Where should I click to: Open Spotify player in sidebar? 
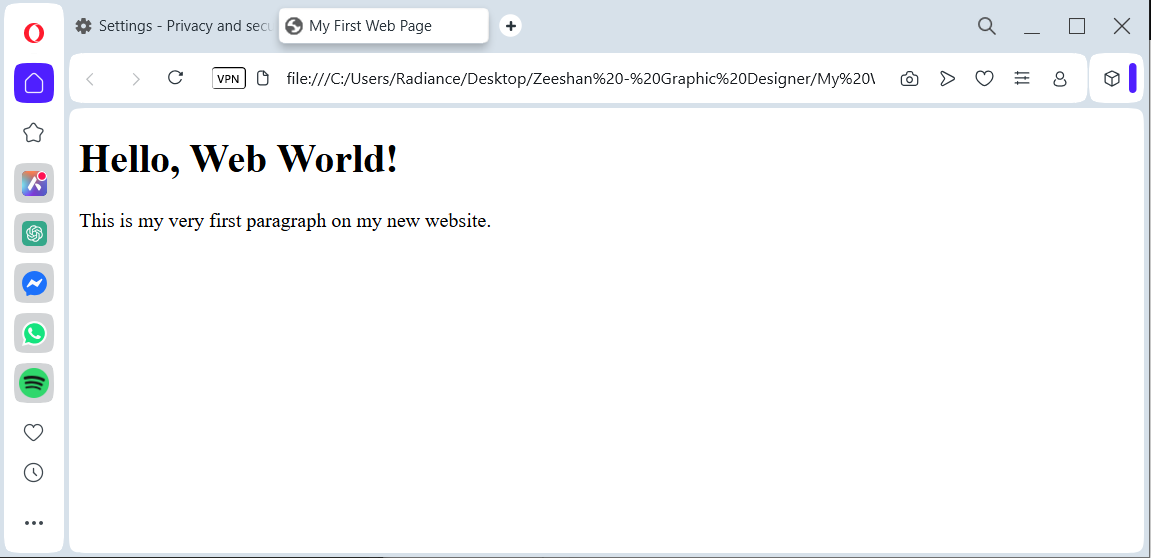pos(34,383)
